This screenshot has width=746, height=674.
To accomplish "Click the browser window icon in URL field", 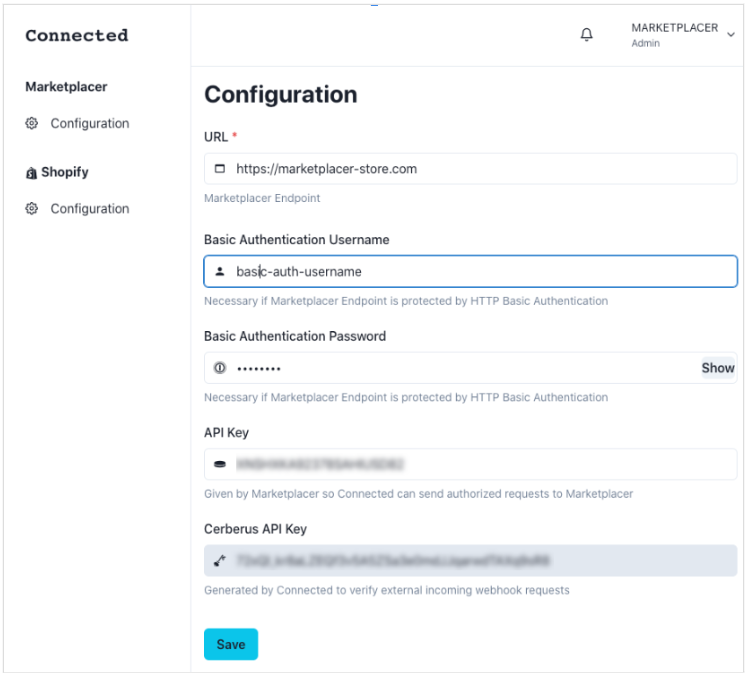I will (219, 168).
